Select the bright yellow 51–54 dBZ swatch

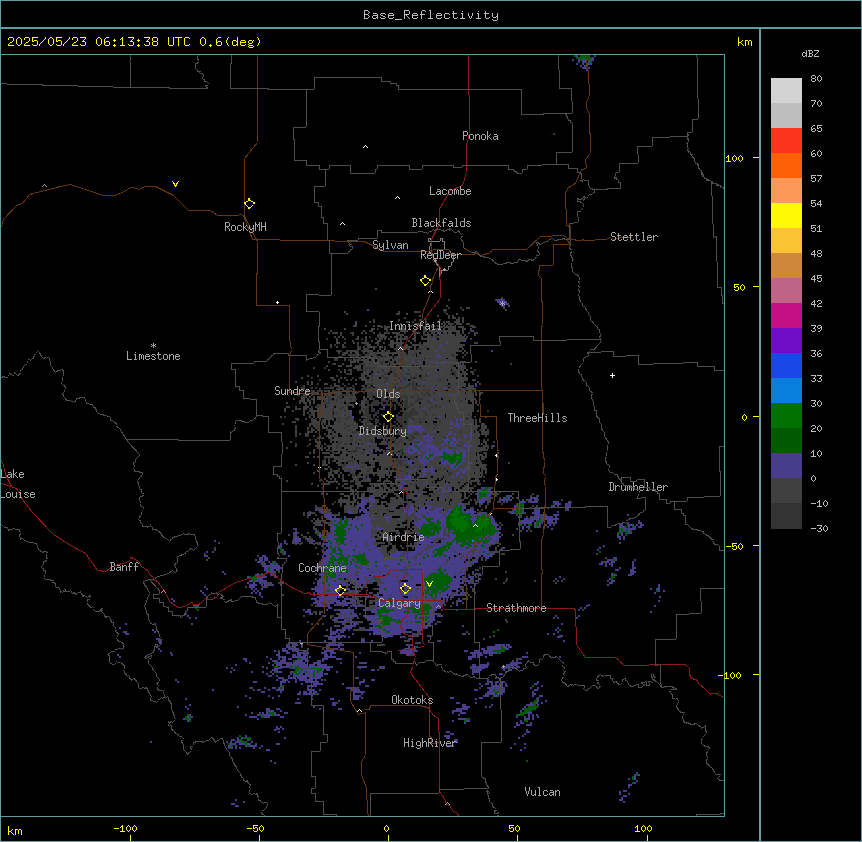(786, 215)
